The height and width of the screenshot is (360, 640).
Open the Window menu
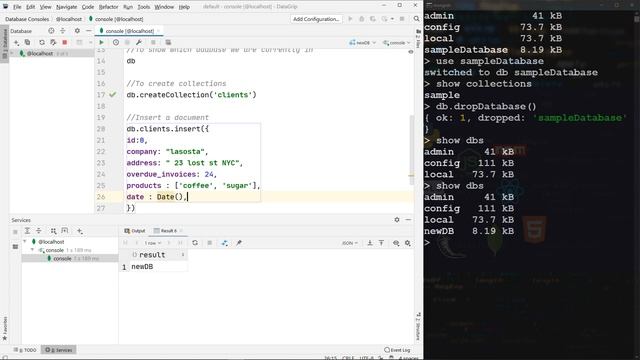pos(164,7)
